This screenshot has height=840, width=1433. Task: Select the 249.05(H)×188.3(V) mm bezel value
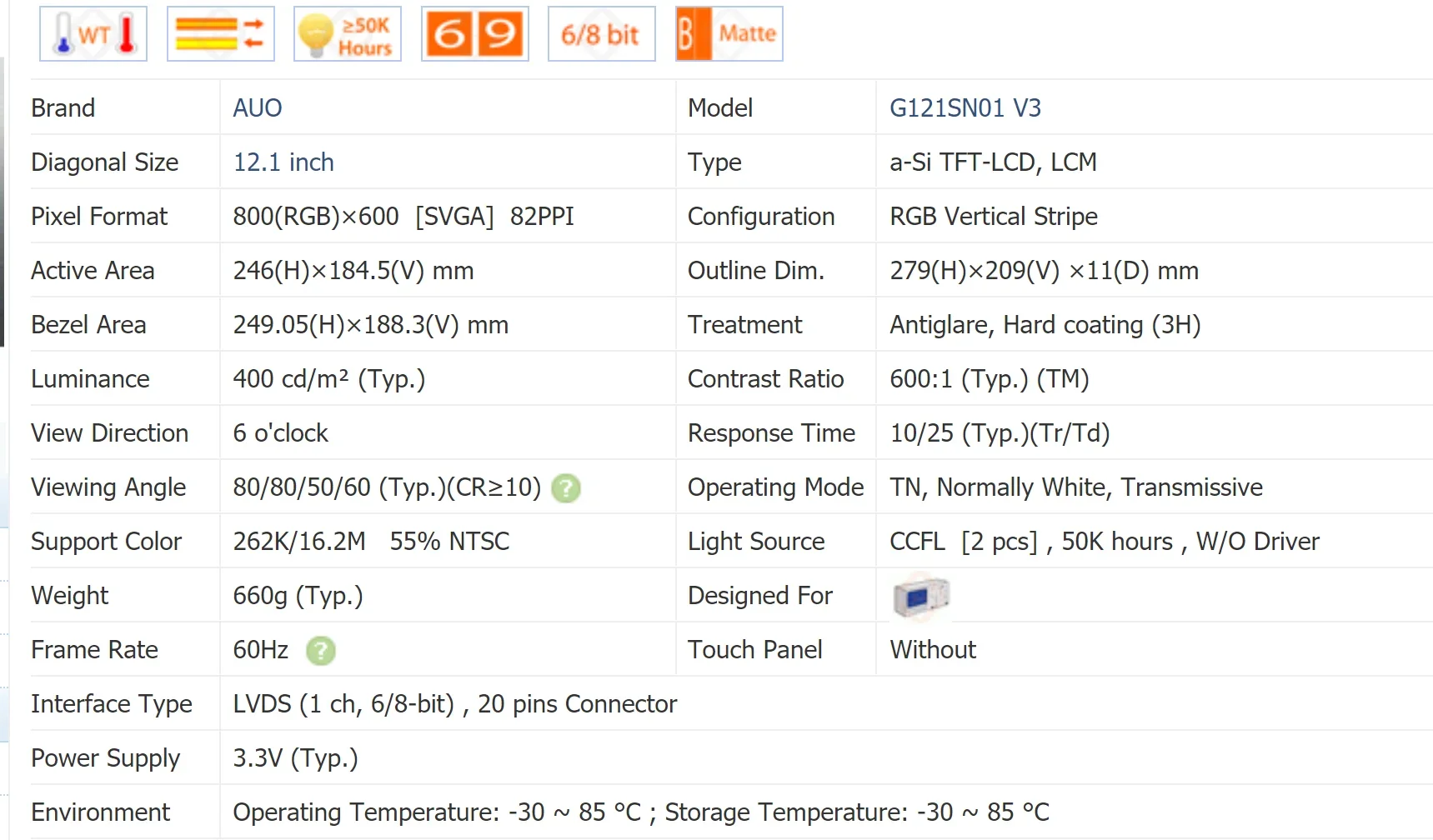pyautogui.click(x=371, y=325)
